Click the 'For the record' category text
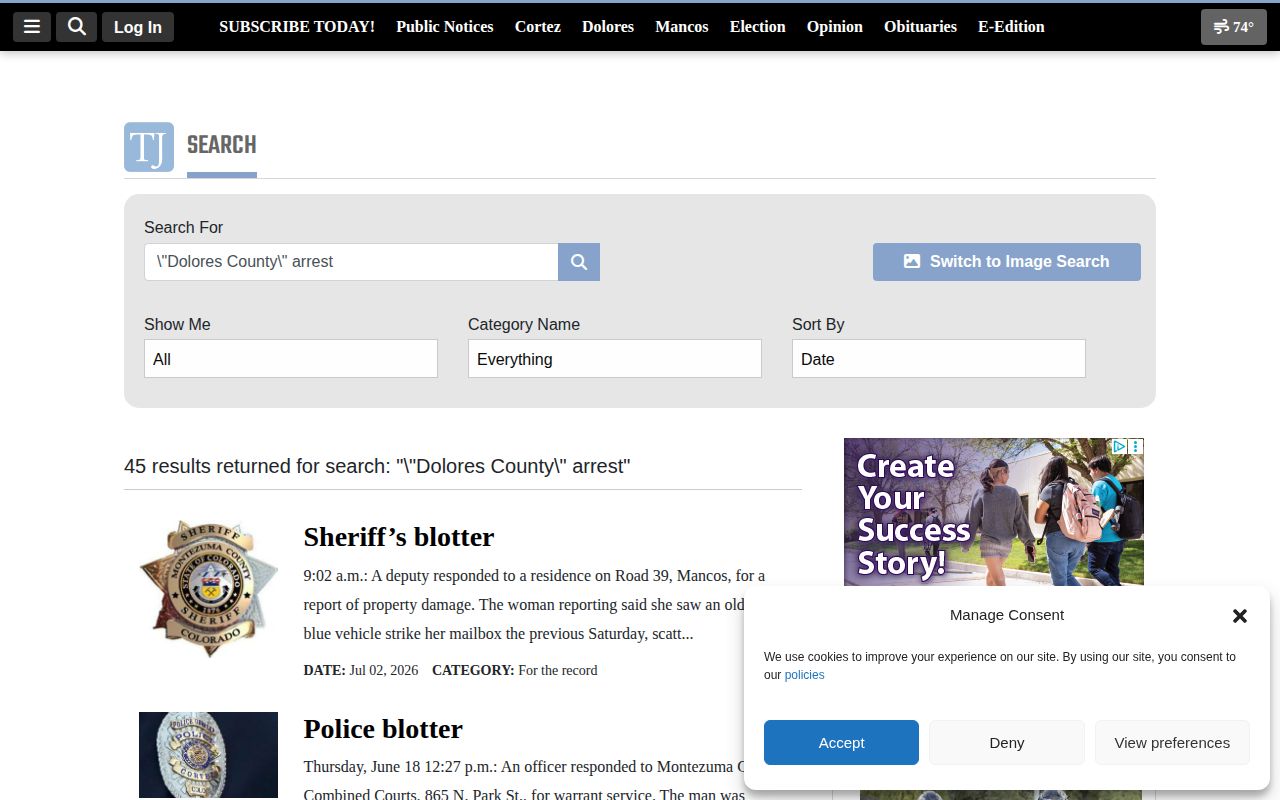 pyautogui.click(x=558, y=670)
